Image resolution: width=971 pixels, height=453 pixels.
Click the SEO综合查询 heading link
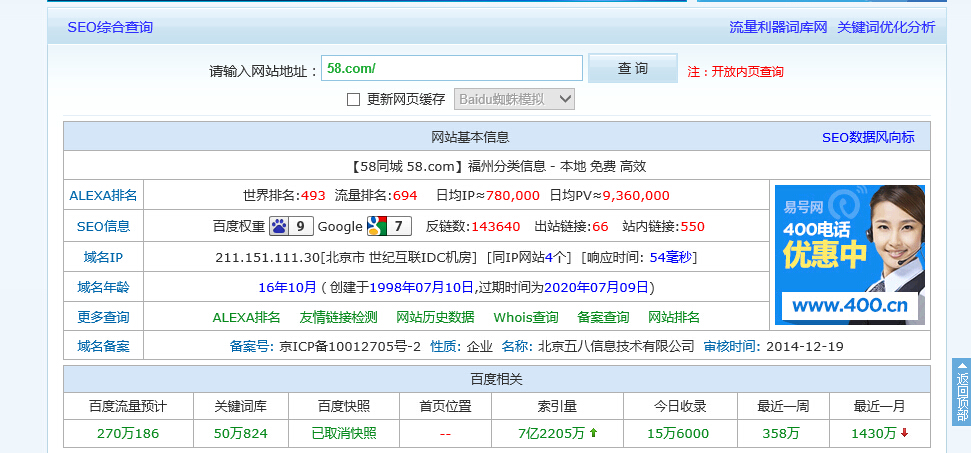110,27
